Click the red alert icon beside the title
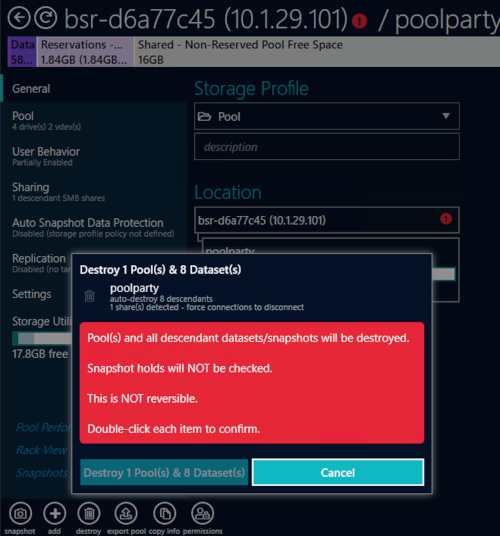Viewport: 500px width, 536px height. (x=359, y=21)
